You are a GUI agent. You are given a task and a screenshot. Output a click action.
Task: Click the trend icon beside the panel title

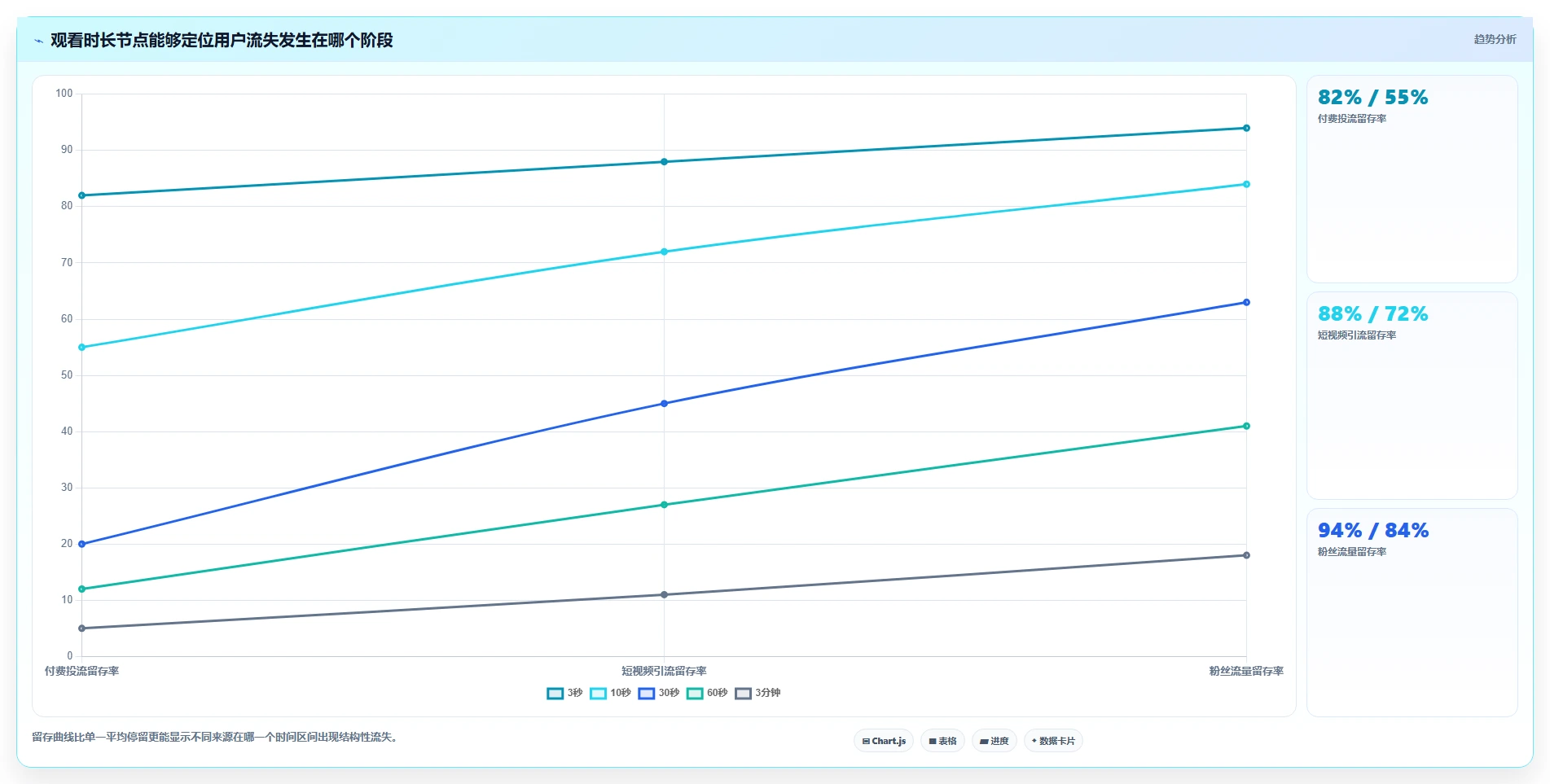pos(38,41)
